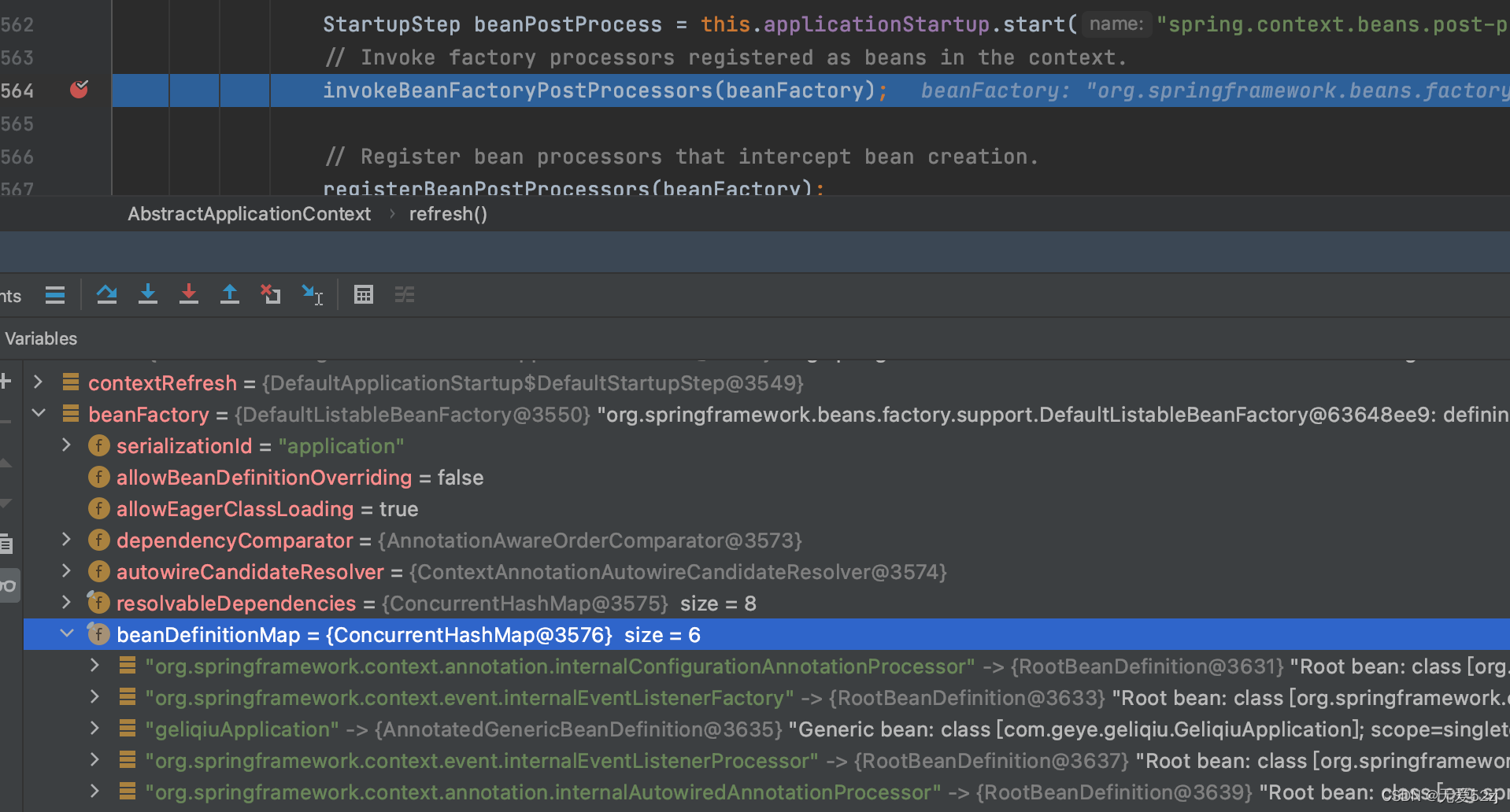Image resolution: width=1510 pixels, height=812 pixels.
Task: Click the Step Out debugger icon
Action: pyautogui.click(x=230, y=295)
